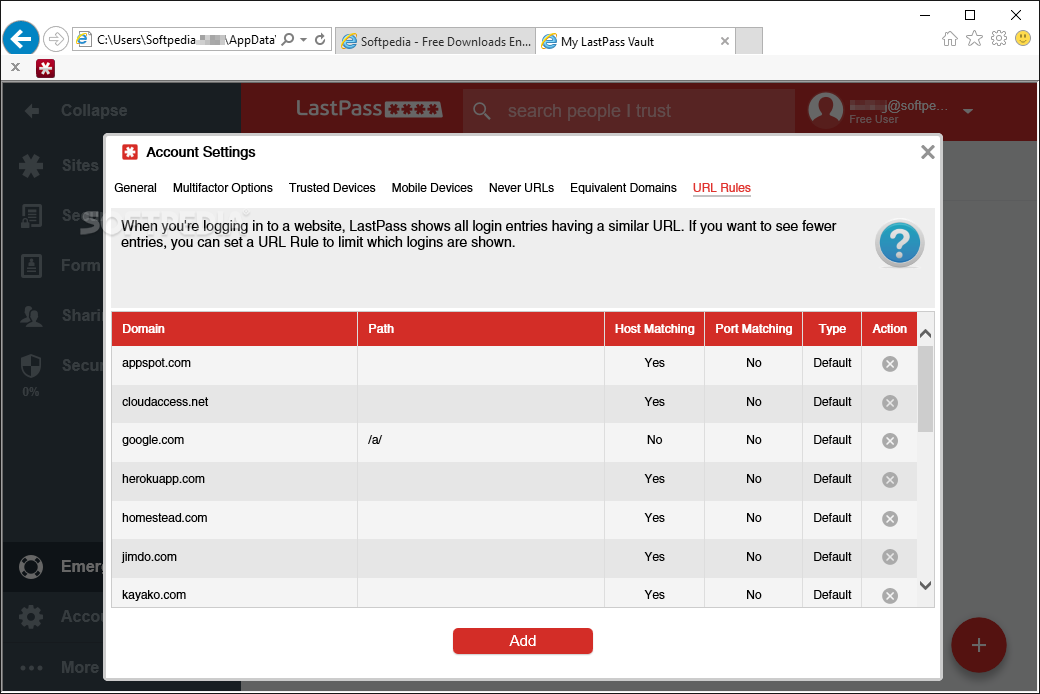1040x694 pixels.
Task: Click the search people I trust field
Action: [629, 111]
